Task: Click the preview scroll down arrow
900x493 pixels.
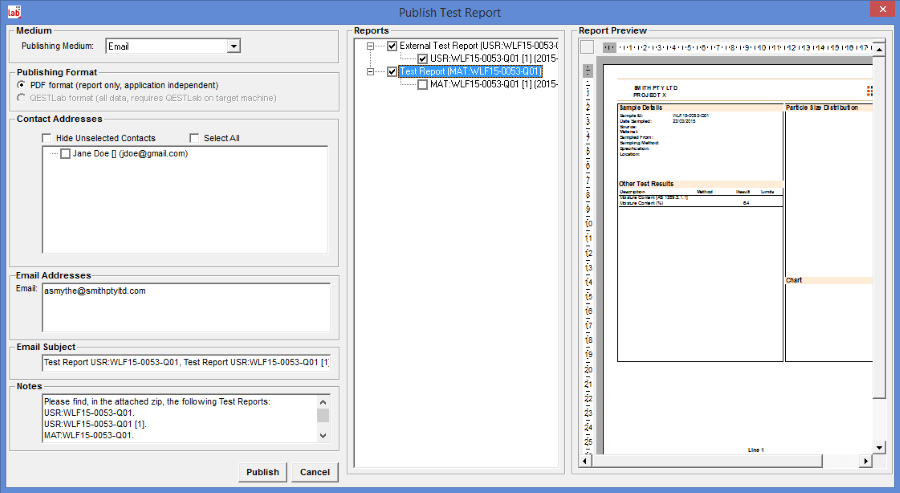Action: (x=878, y=447)
